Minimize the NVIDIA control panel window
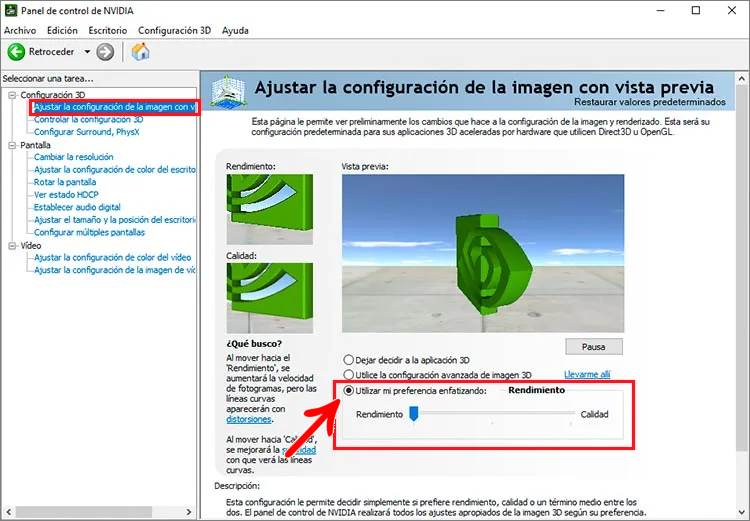 coord(661,10)
